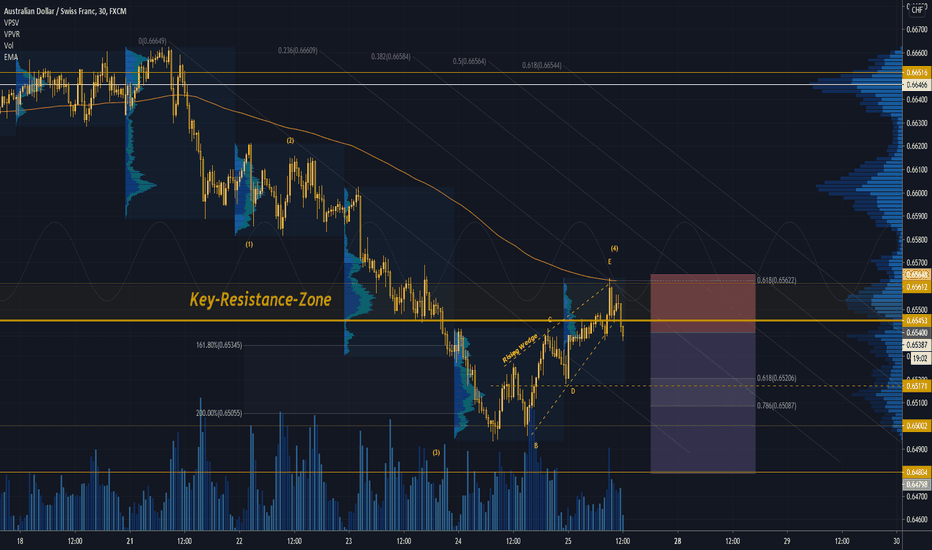Select the VPSV indicator label
The image size is (932, 550).
11,23
